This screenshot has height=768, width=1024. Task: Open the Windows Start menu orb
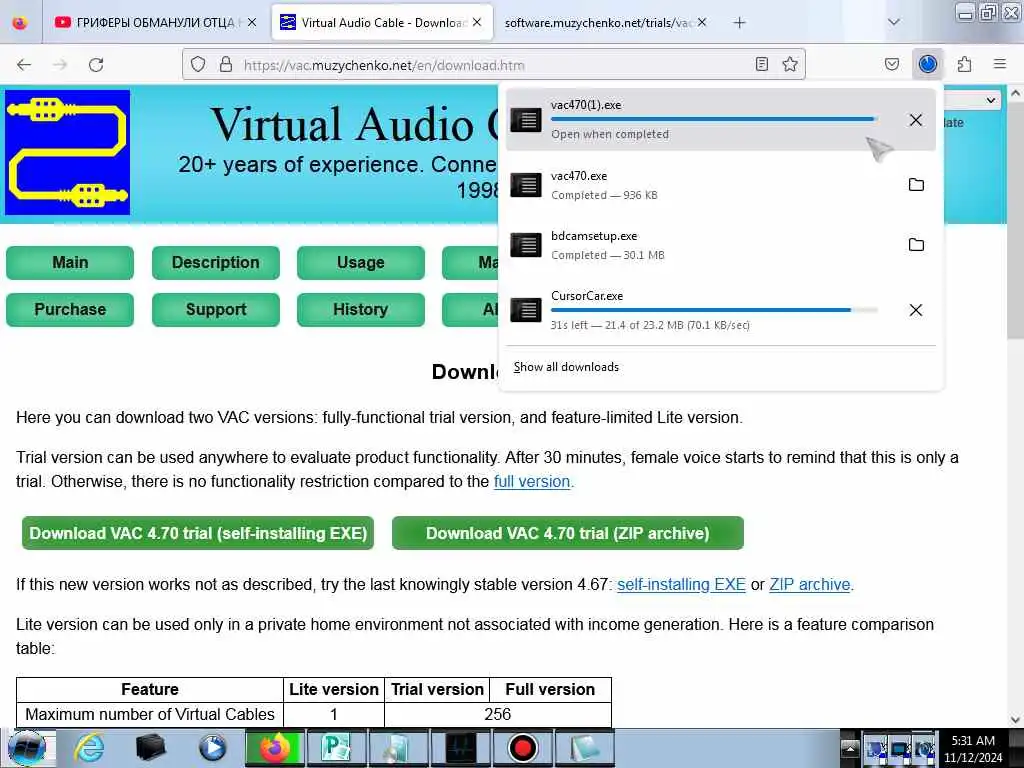click(27, 748)
